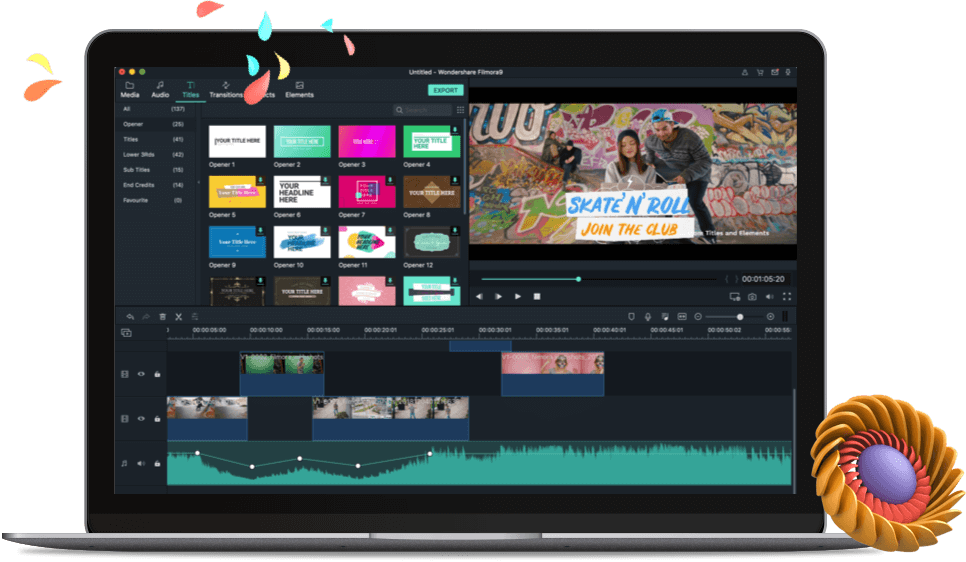Click the play button with bar
The width and height of the screenshot is (966, 562).
point(498,296)
